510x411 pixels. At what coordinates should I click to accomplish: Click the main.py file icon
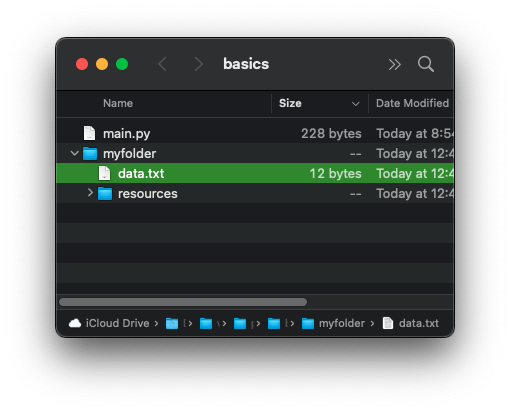89,133
